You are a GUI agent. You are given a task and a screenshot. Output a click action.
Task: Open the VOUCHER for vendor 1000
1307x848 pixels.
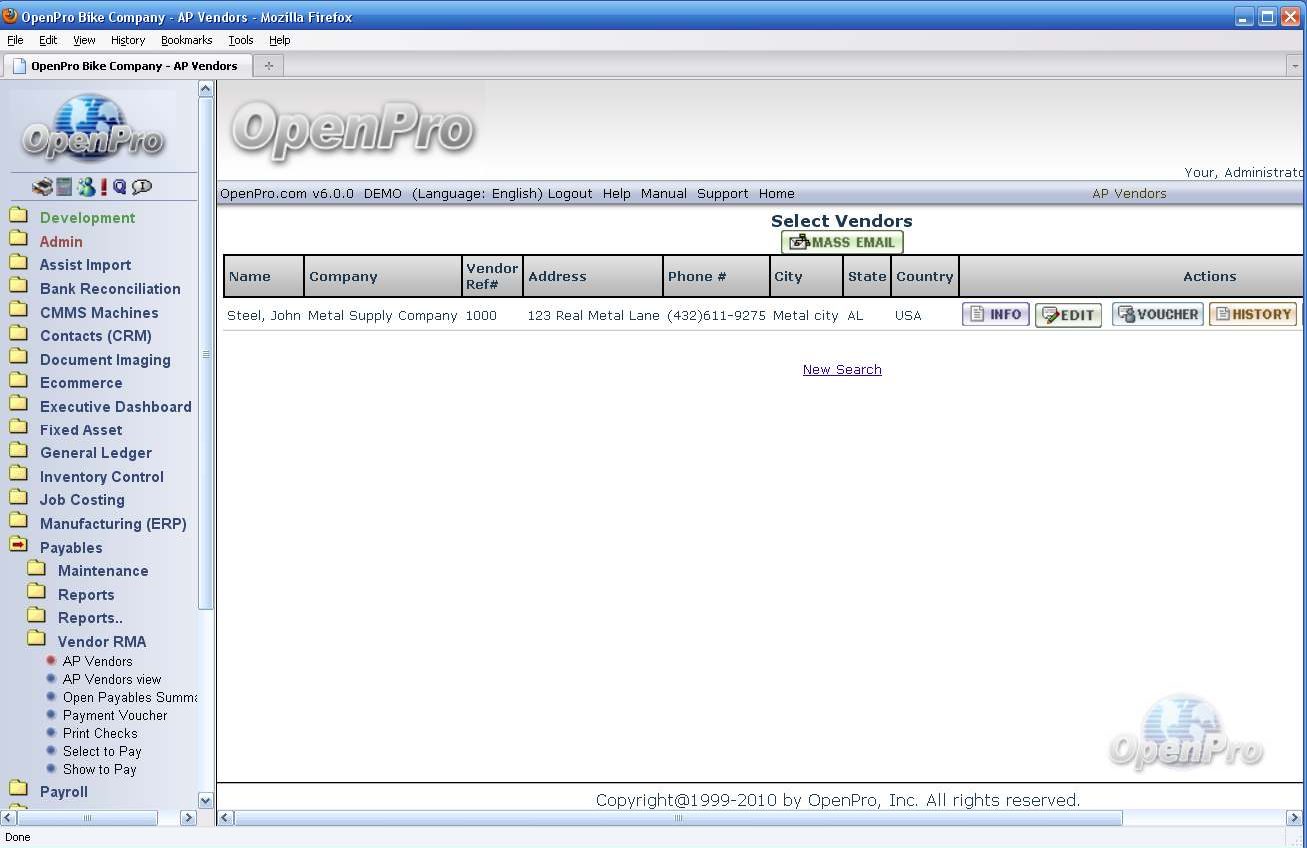(1157, 314)
